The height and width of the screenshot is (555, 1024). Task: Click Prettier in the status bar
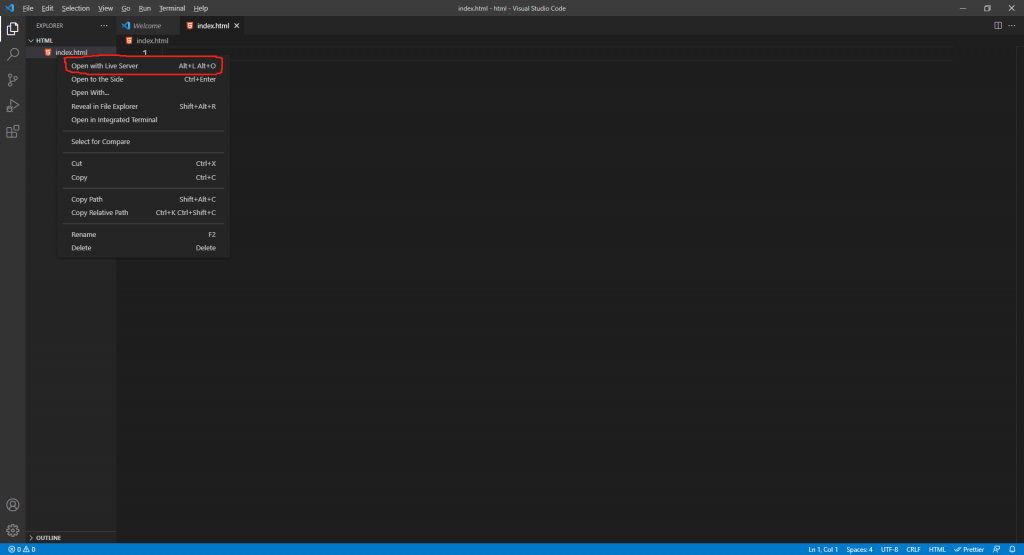[x=969, y=549]
